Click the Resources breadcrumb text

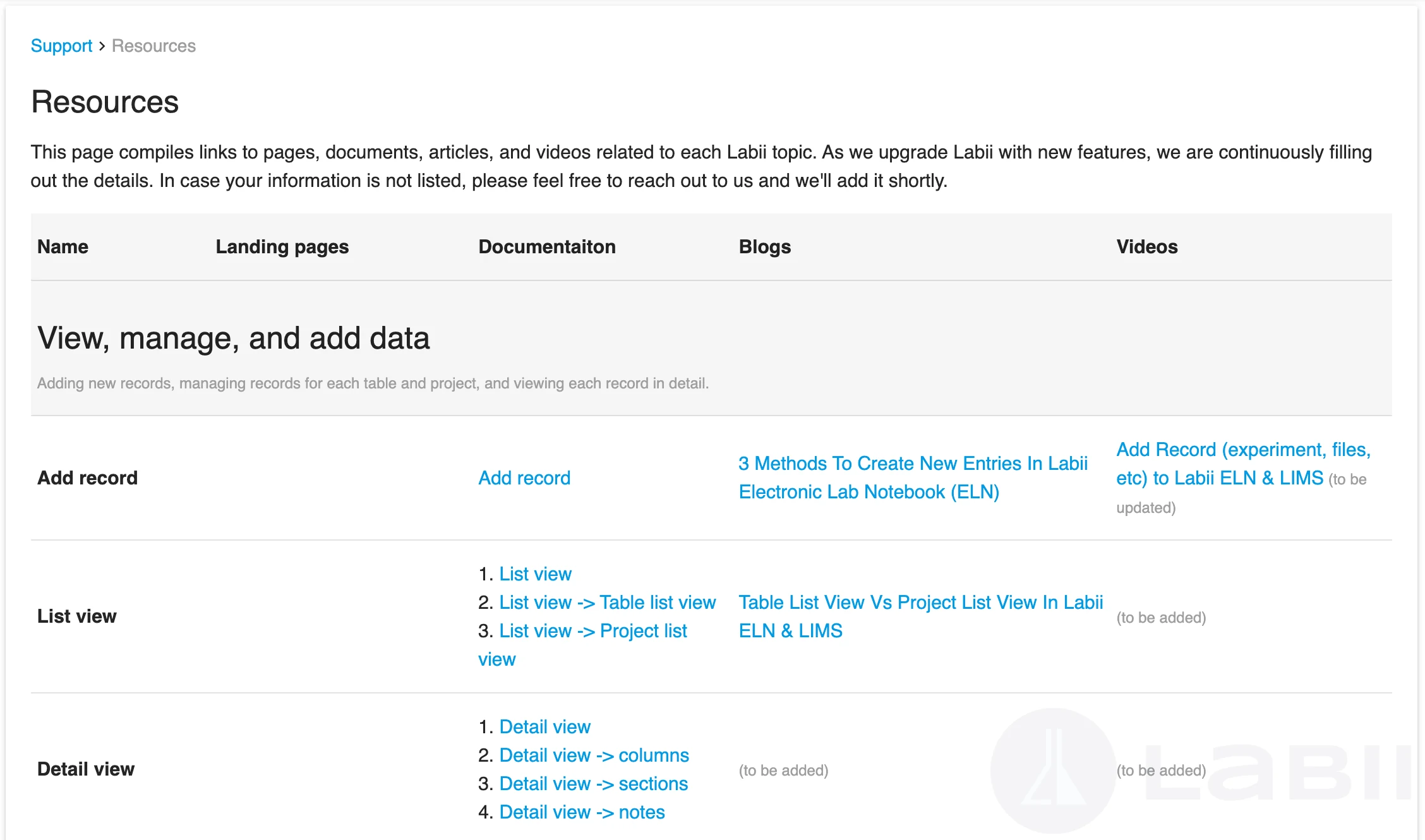(153, 45)
